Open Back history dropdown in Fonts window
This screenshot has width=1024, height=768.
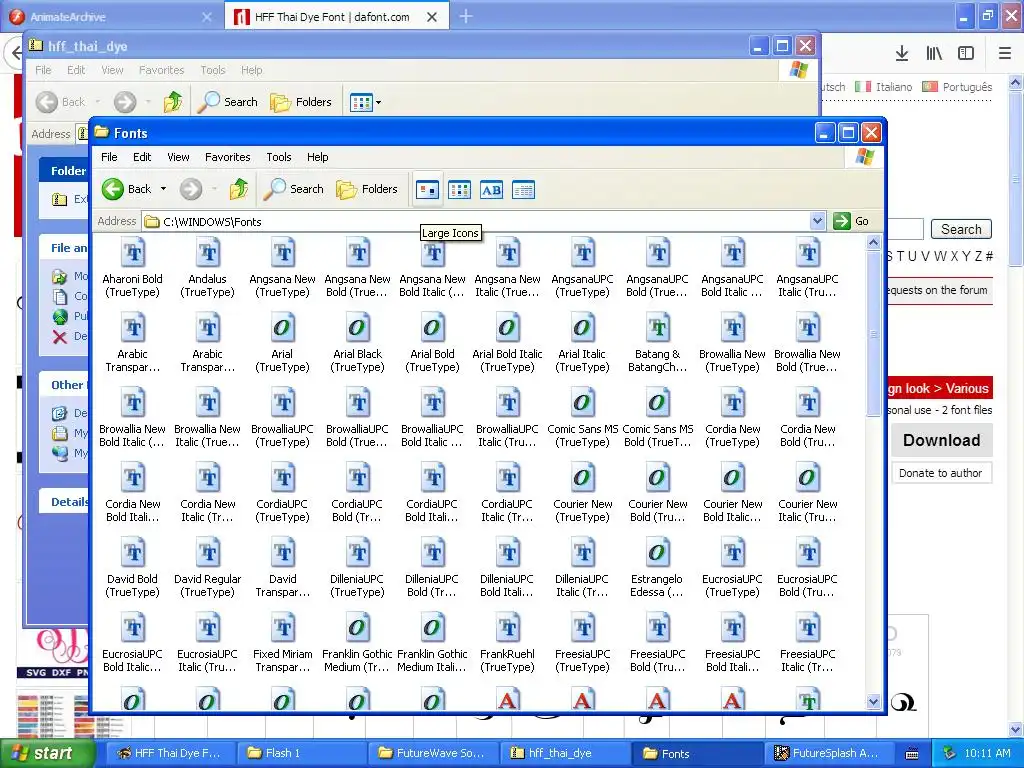[163, 189]
